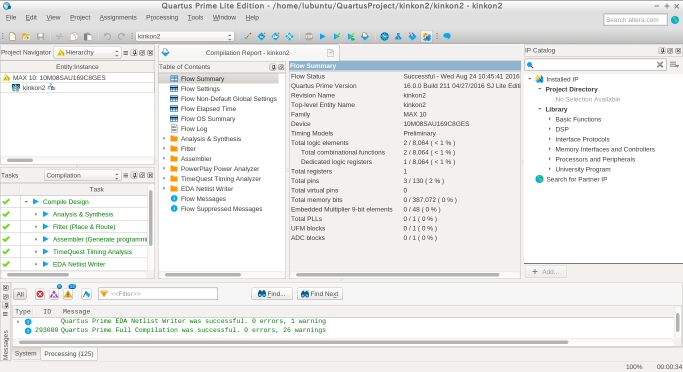Click the Undo arrow icon

(x=107, y=37)
